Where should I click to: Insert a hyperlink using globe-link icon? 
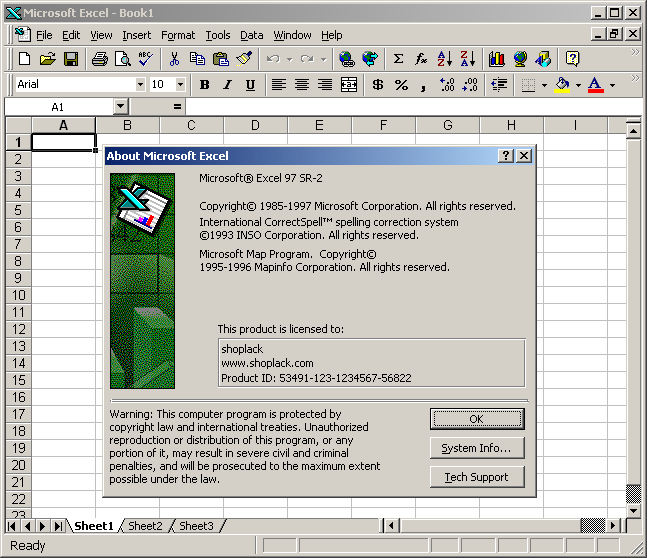click(x=347, y=59)
